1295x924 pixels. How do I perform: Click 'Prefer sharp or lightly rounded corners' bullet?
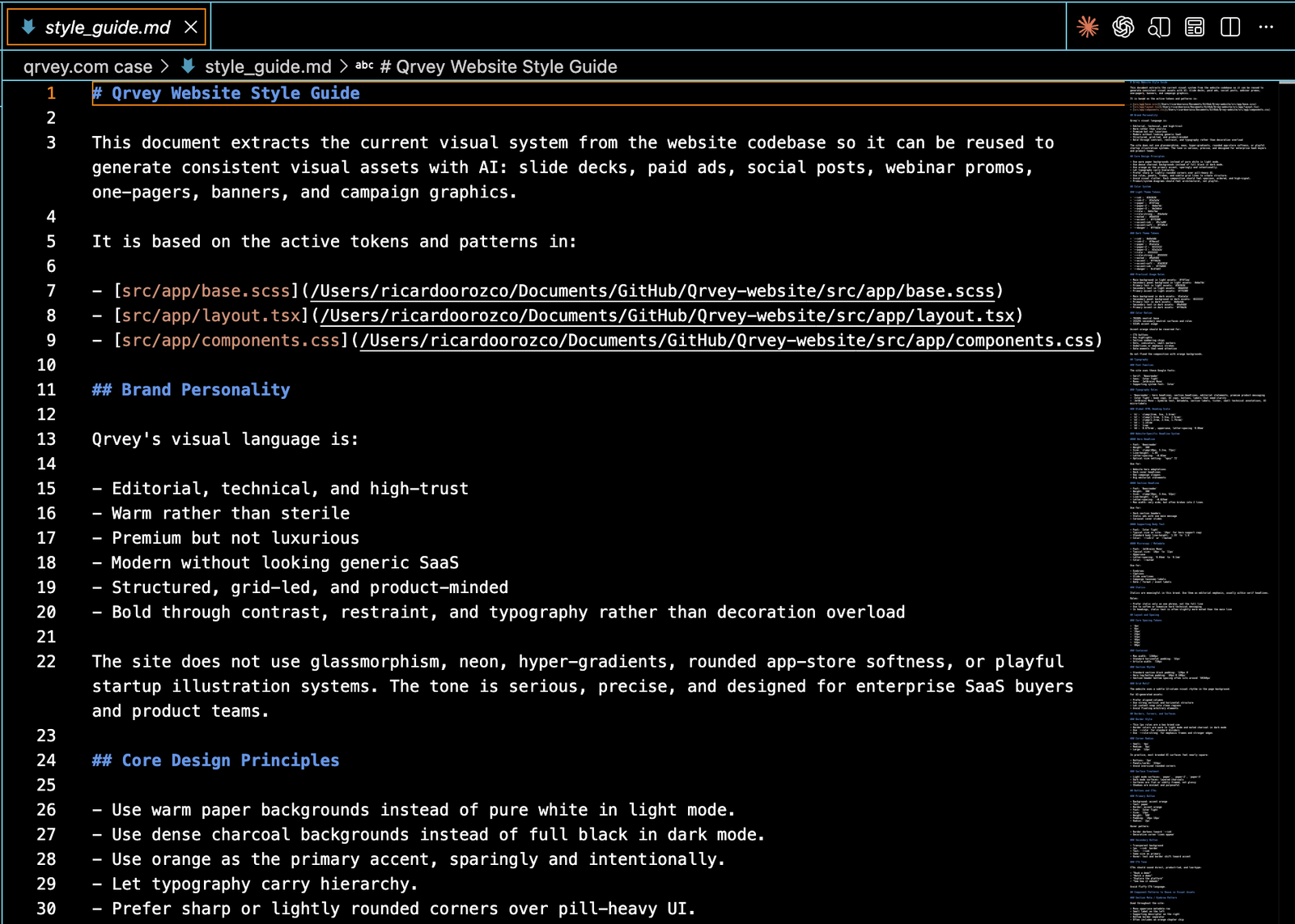(x=394, y=909)
